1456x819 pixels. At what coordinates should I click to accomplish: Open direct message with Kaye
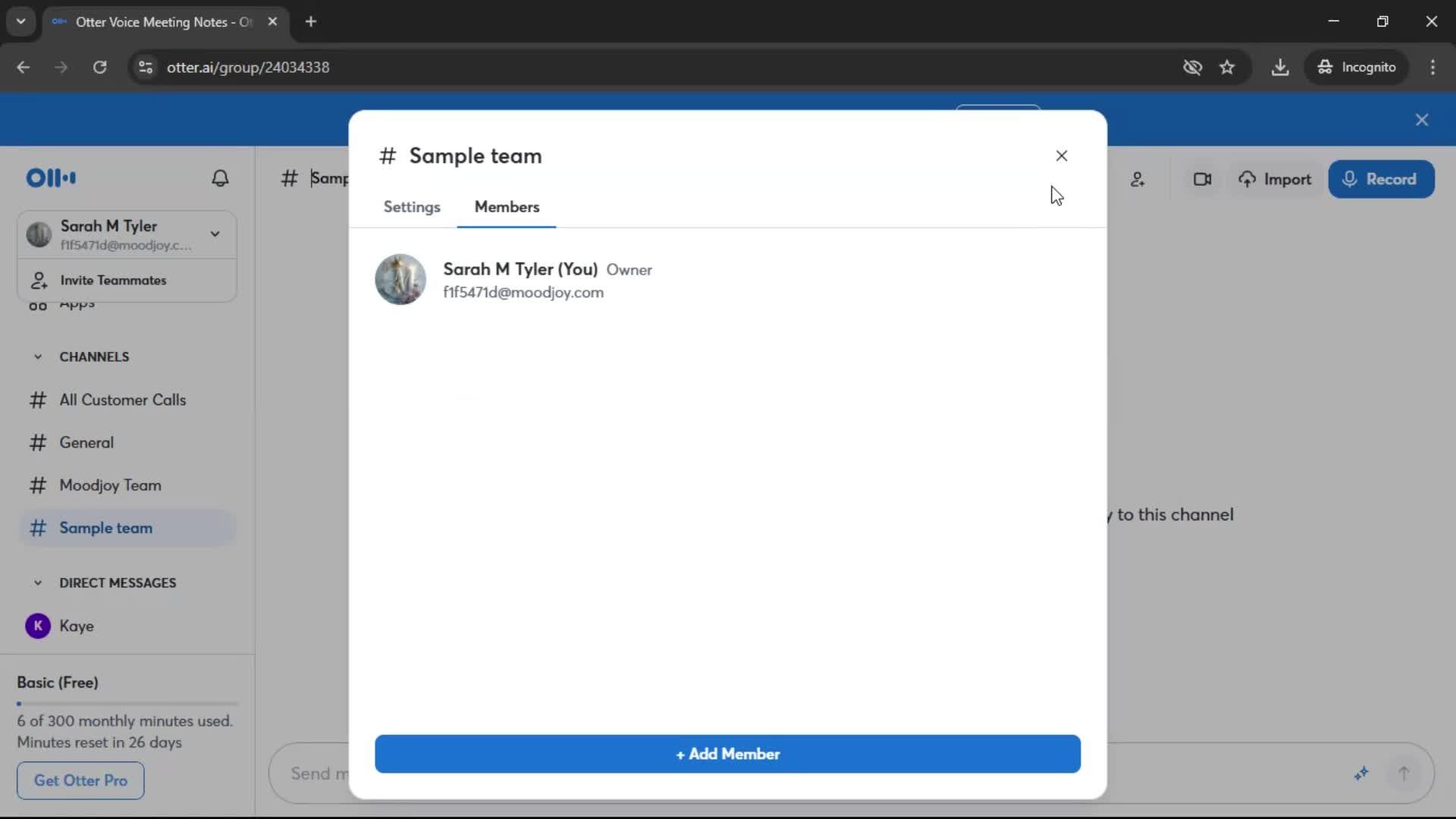click(x=76, y=626)
